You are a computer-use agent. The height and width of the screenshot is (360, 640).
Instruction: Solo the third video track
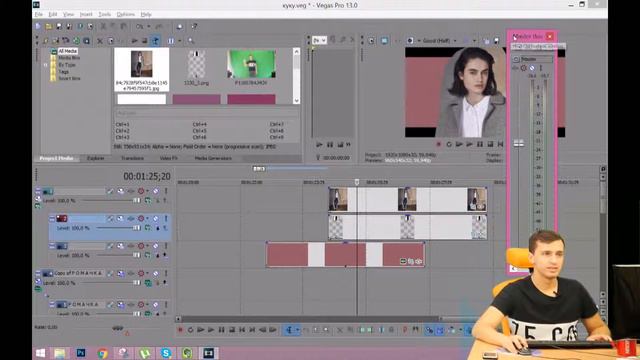166,246
